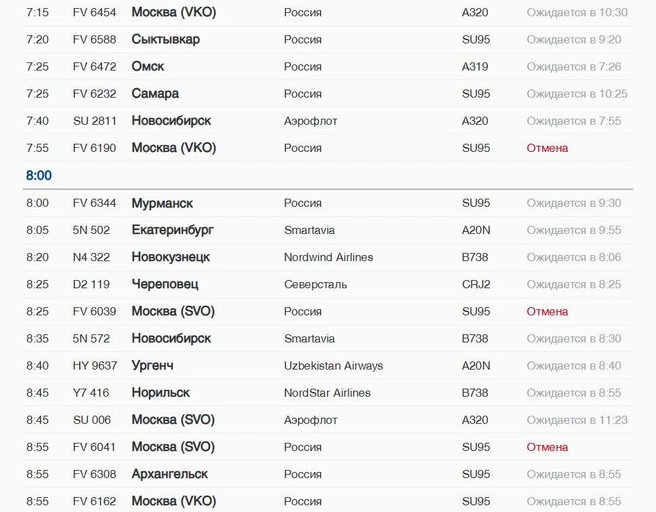This screenshot has height=512, width=656.
Task: Open the Мурманск flight FV 6344
Action: coord(328,203)
